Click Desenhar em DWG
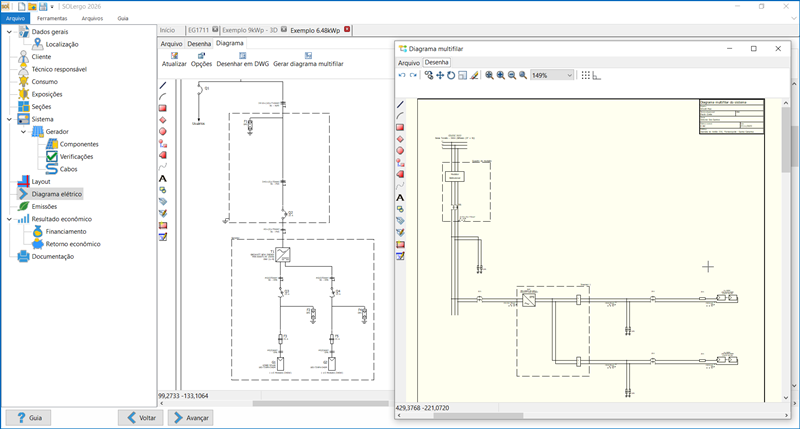800x429 pixels. [241, 55]
